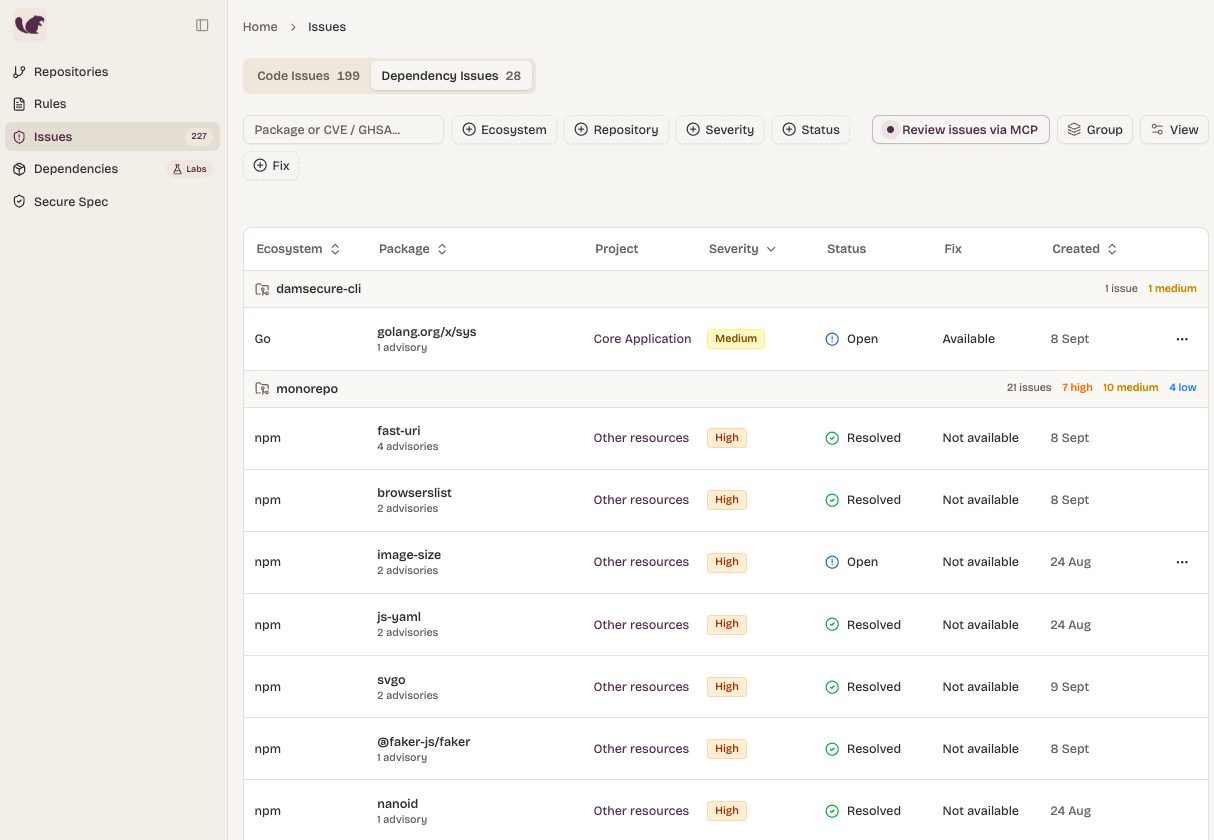Click the Issues breadcrumb

[x=327, y=27]
